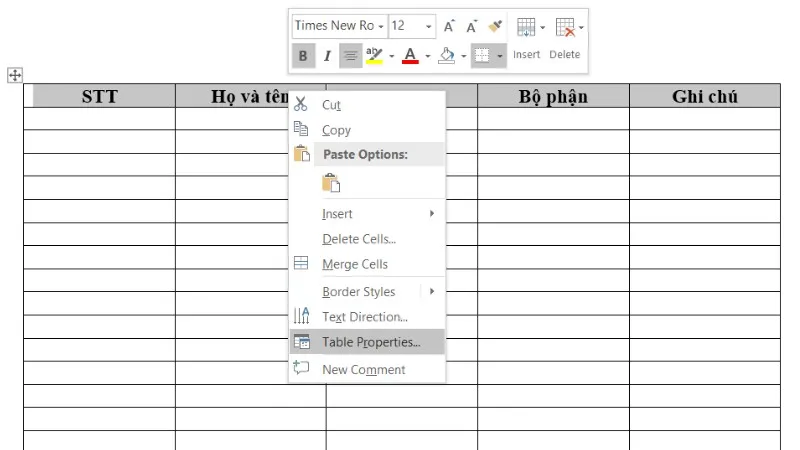
Task: Toggle Italic formatting
Action: pos(326,56)
